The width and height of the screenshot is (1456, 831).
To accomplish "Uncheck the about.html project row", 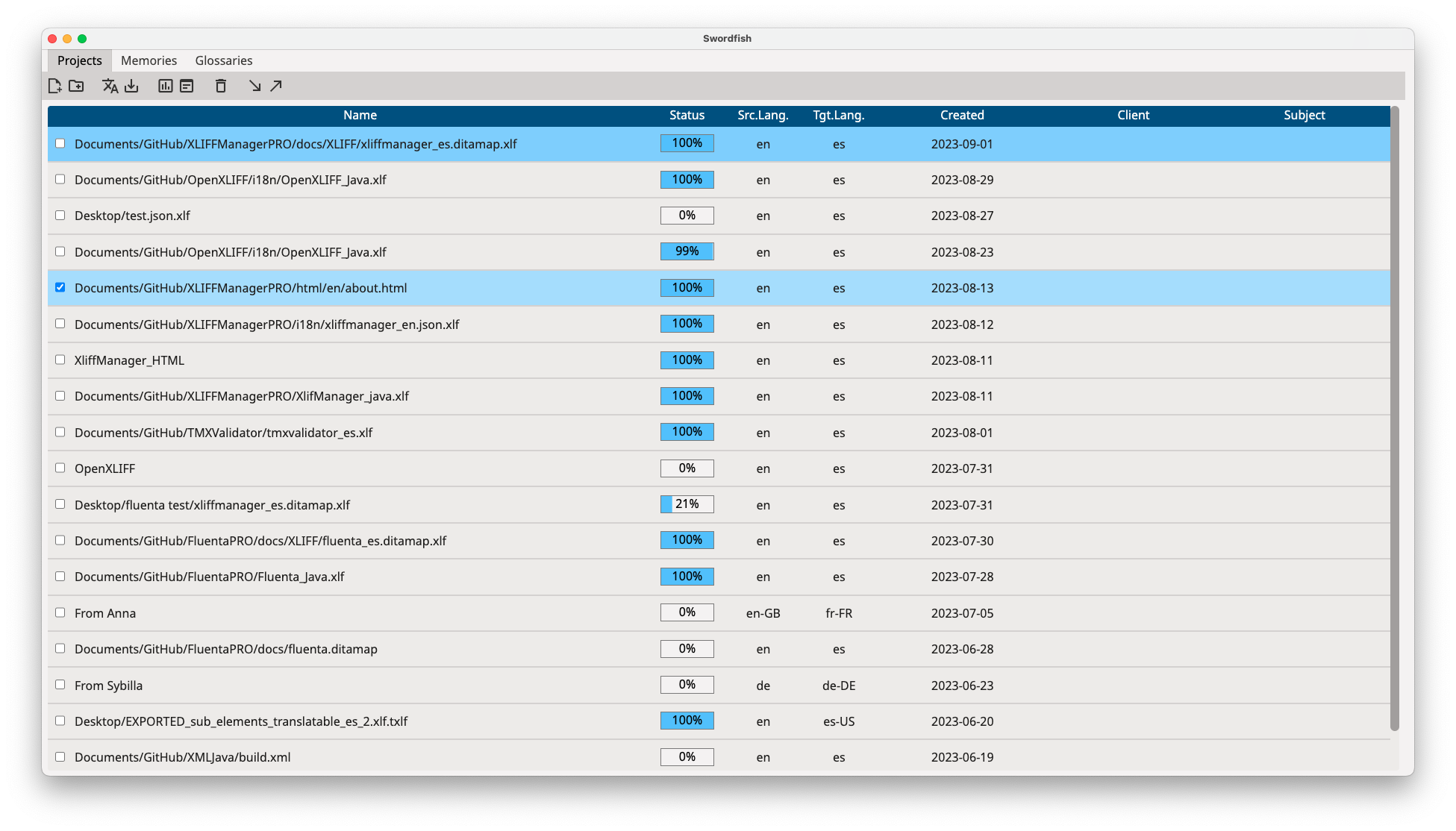I will tap(60, 287).
